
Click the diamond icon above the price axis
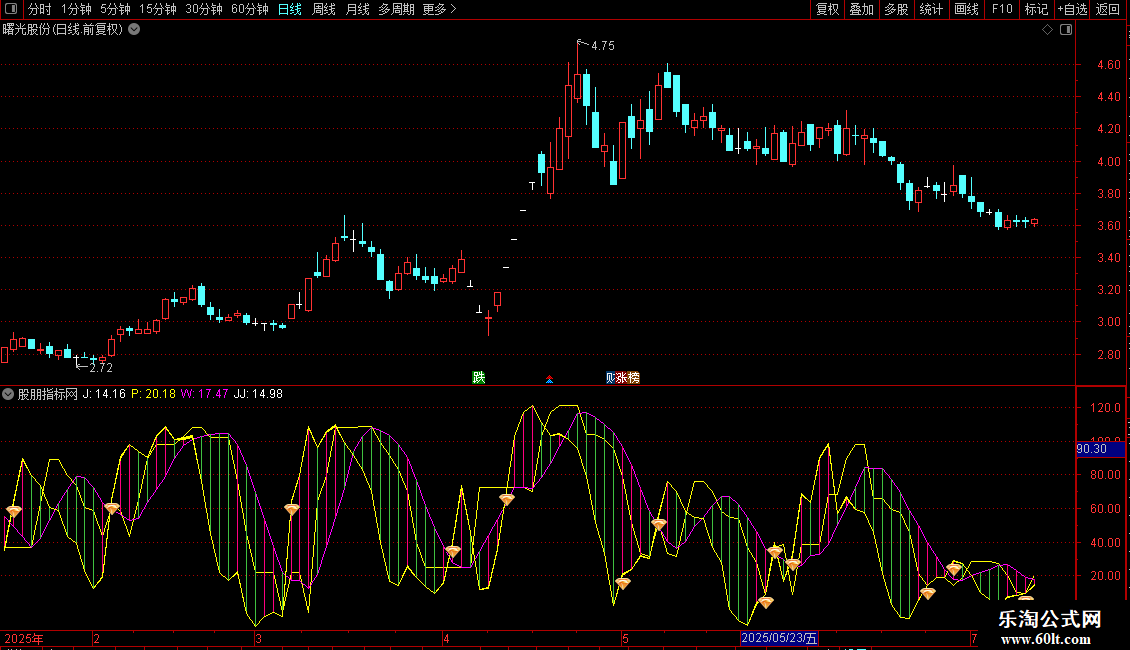tap(1048, 30)
